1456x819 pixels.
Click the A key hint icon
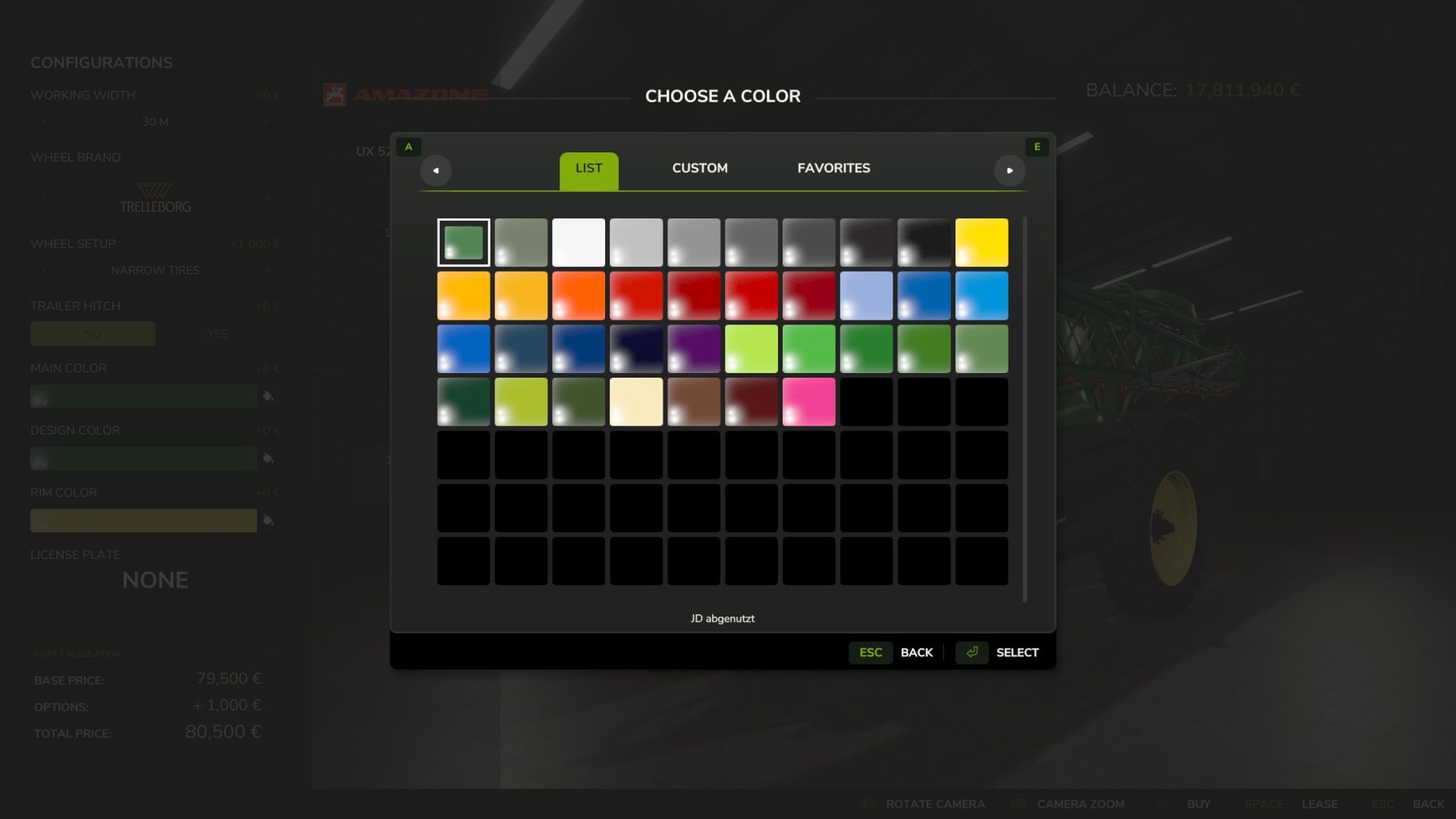[x=409, y=147]
